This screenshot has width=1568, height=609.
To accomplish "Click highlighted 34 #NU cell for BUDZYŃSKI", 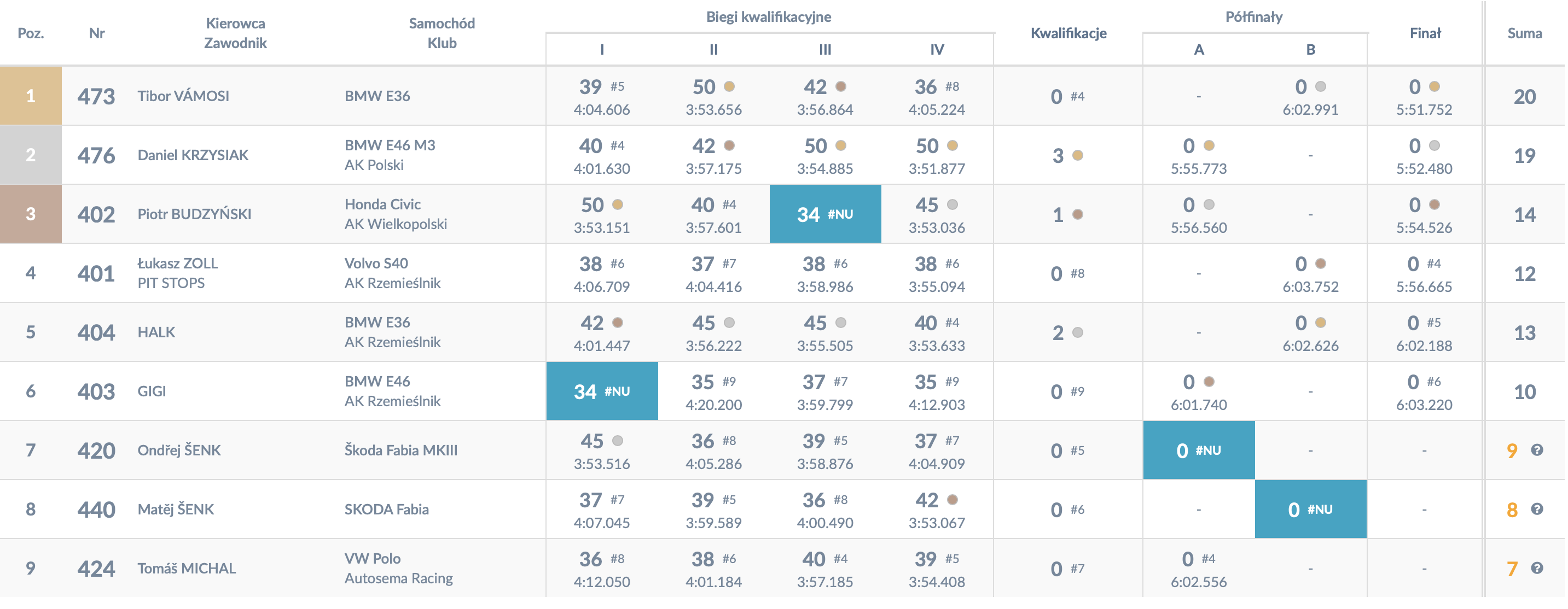I will pyautogui.click(x=825, y=214).
